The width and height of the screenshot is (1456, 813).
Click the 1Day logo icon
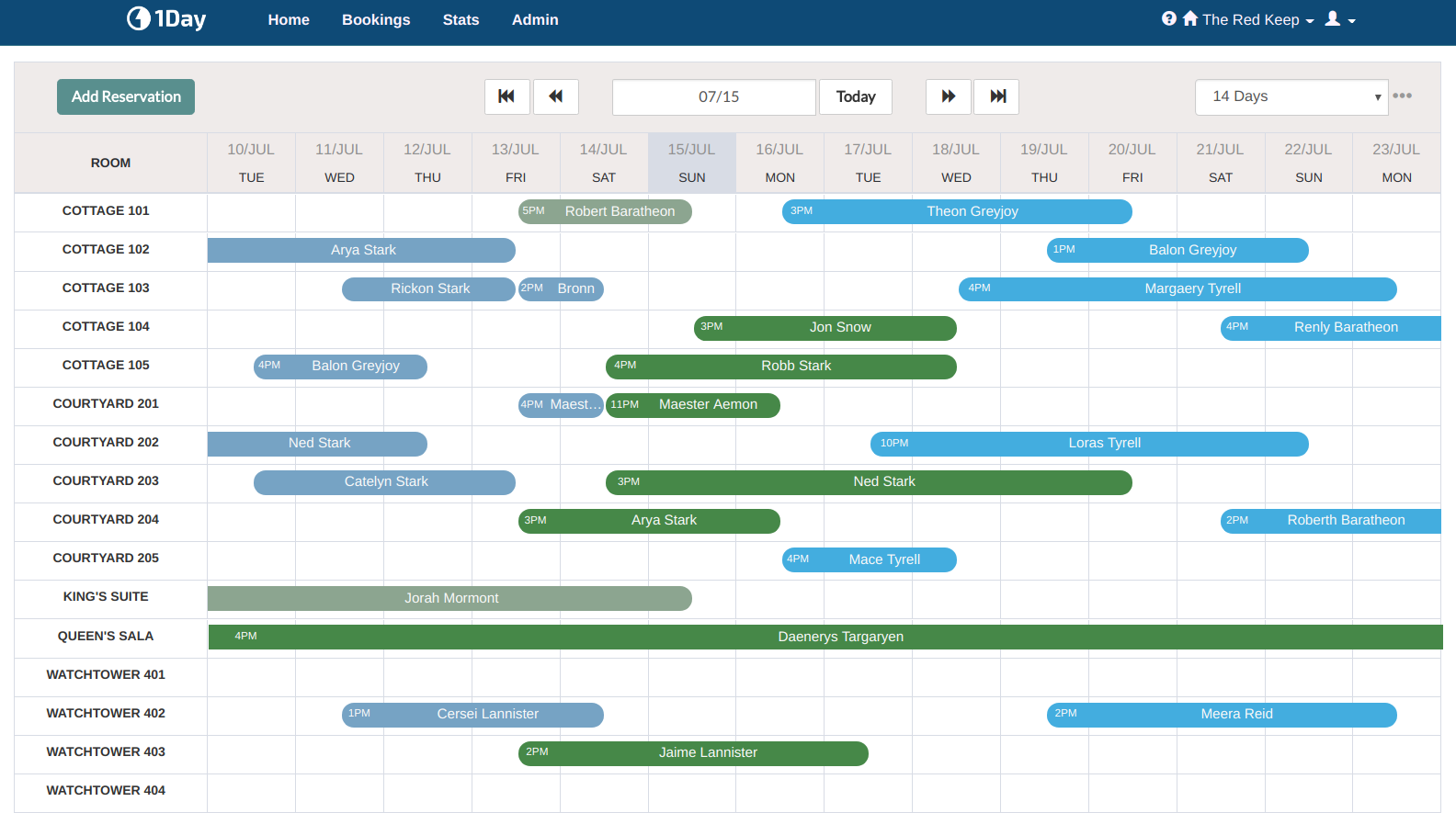pyautogui.click(x=139, y=19)
